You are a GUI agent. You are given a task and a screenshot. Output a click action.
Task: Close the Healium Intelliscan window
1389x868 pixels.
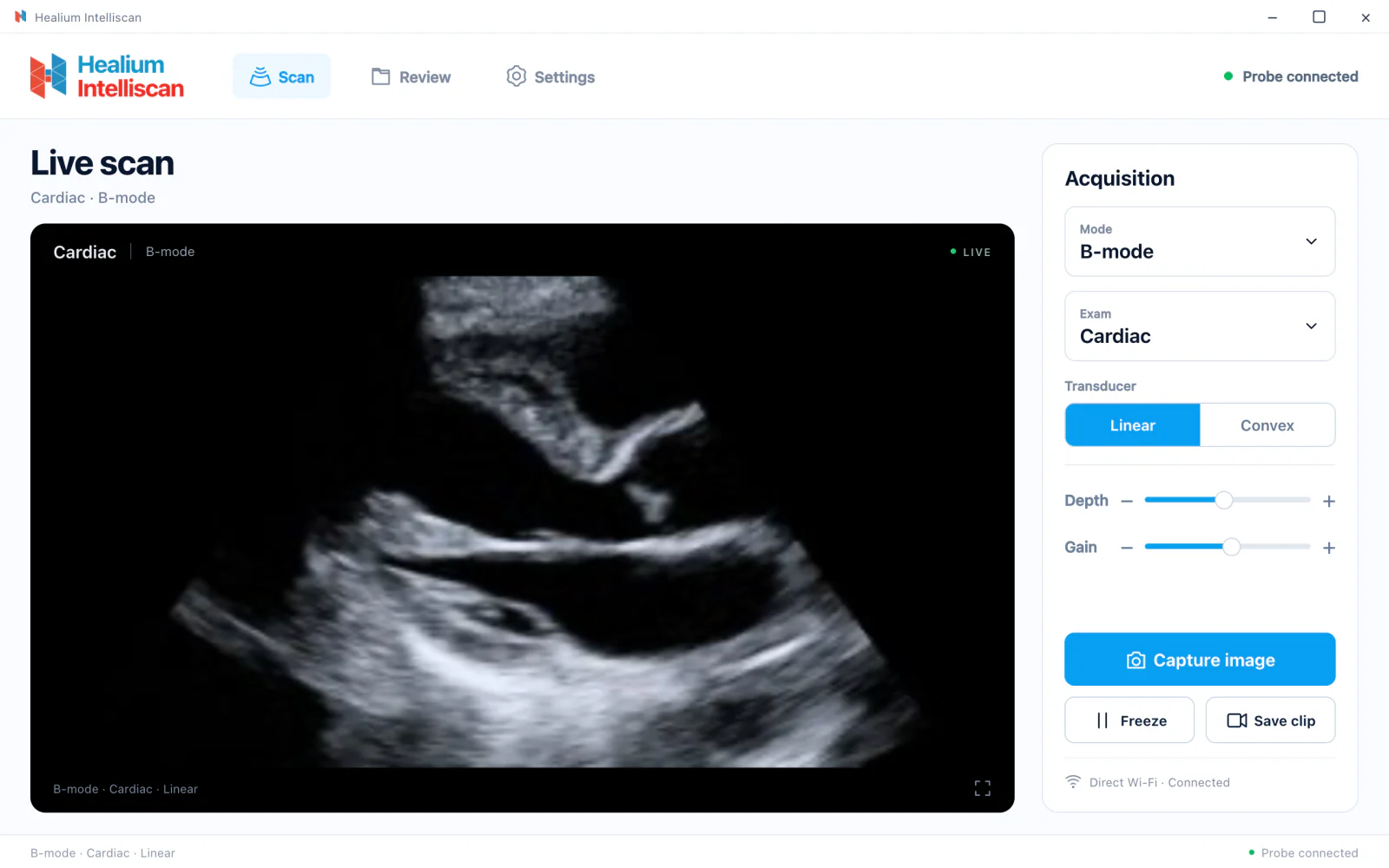(x=1366, y=17)
